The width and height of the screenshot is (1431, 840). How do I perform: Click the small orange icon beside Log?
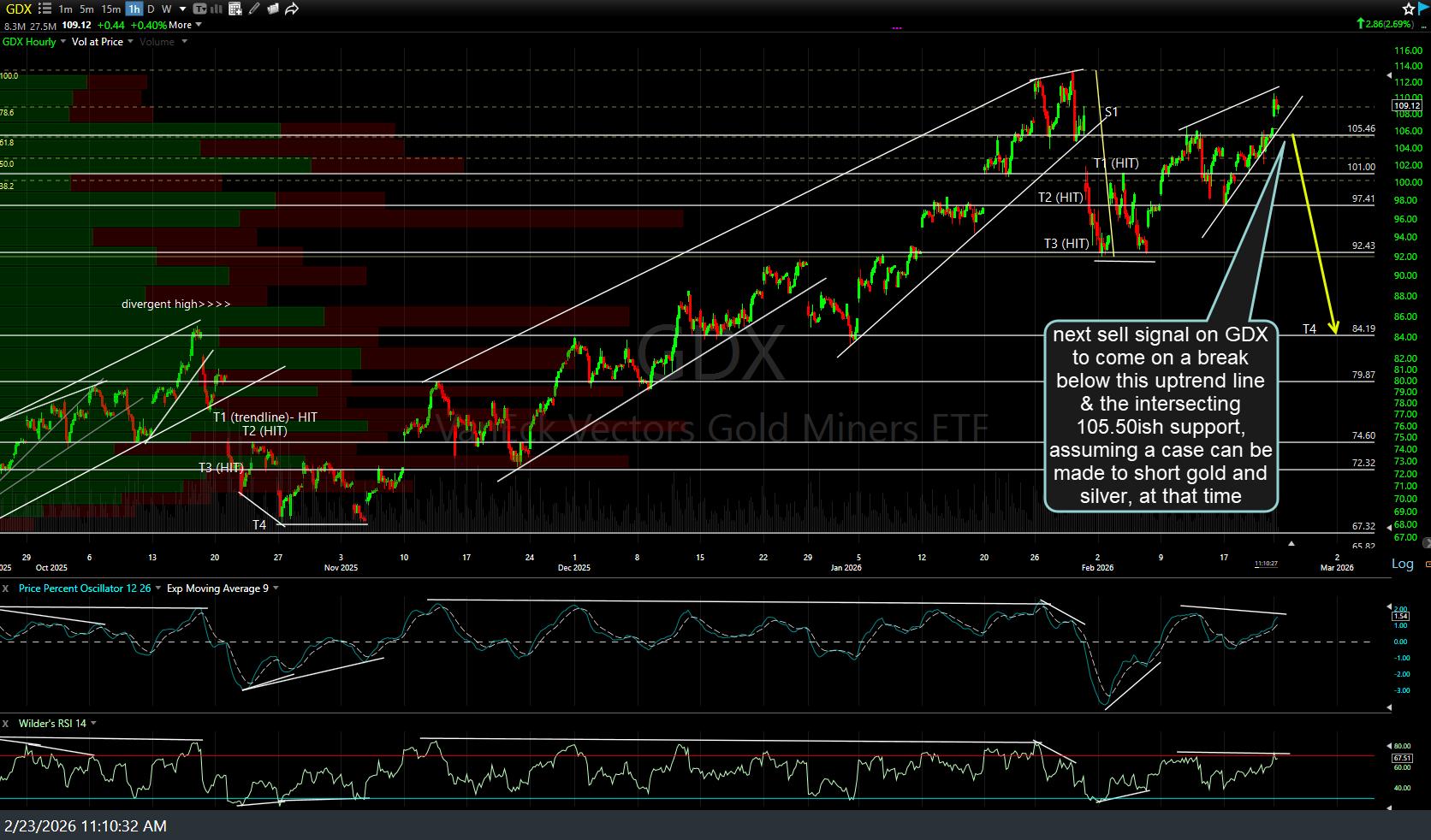(1427, 564)
